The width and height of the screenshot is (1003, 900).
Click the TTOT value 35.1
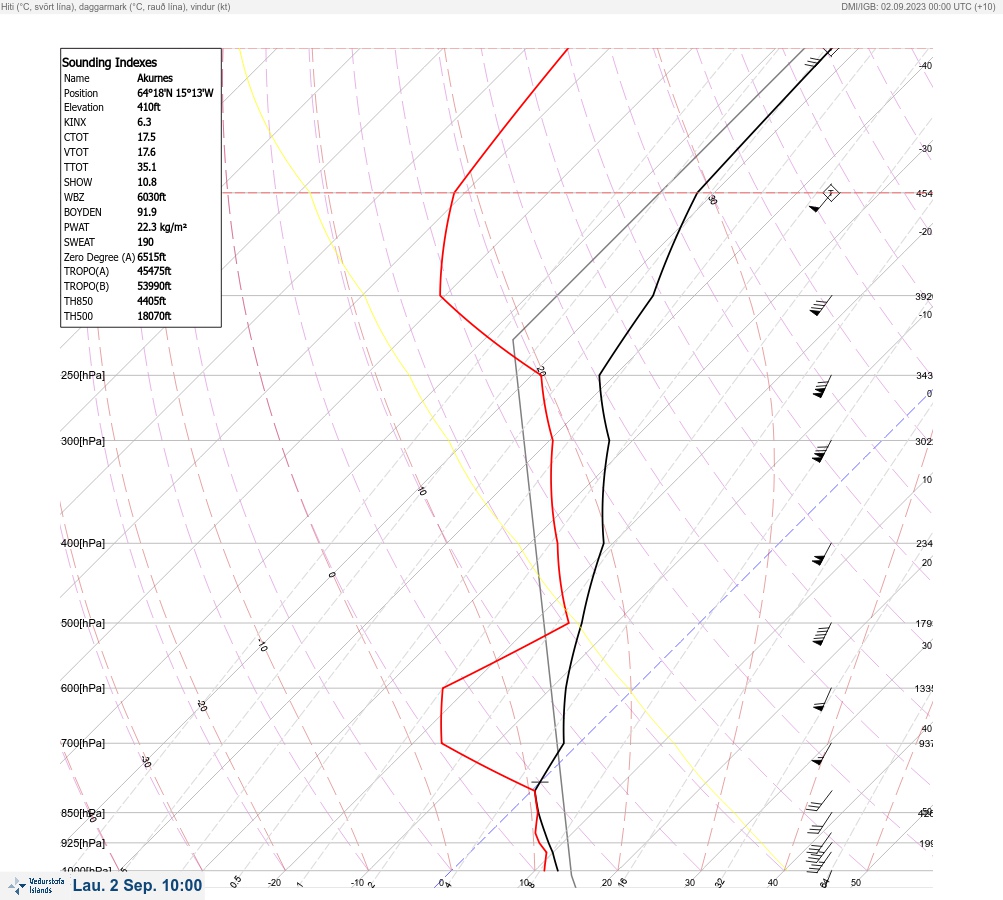tap(146, 167)
